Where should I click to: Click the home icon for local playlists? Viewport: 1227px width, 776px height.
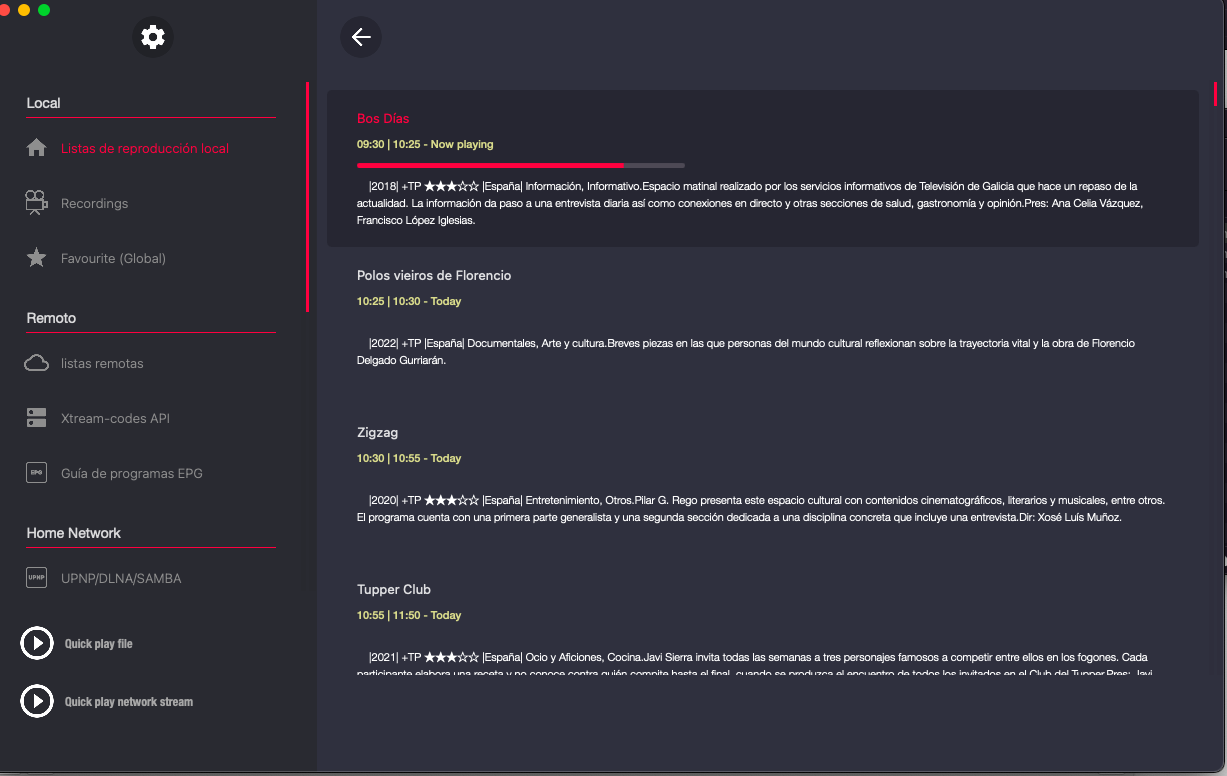coord(37,148)
